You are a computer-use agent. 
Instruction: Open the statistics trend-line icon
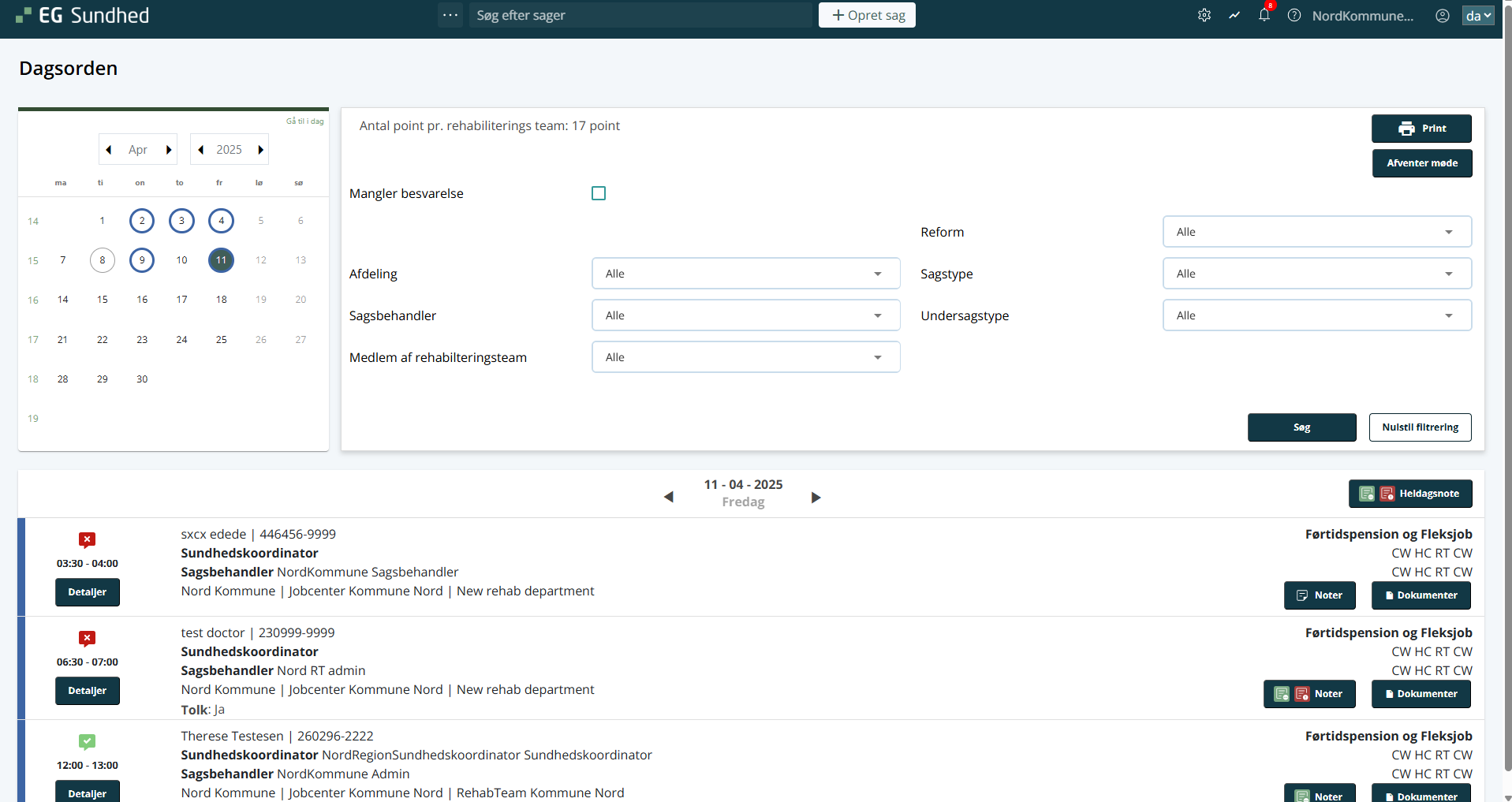click(1234, 15)
